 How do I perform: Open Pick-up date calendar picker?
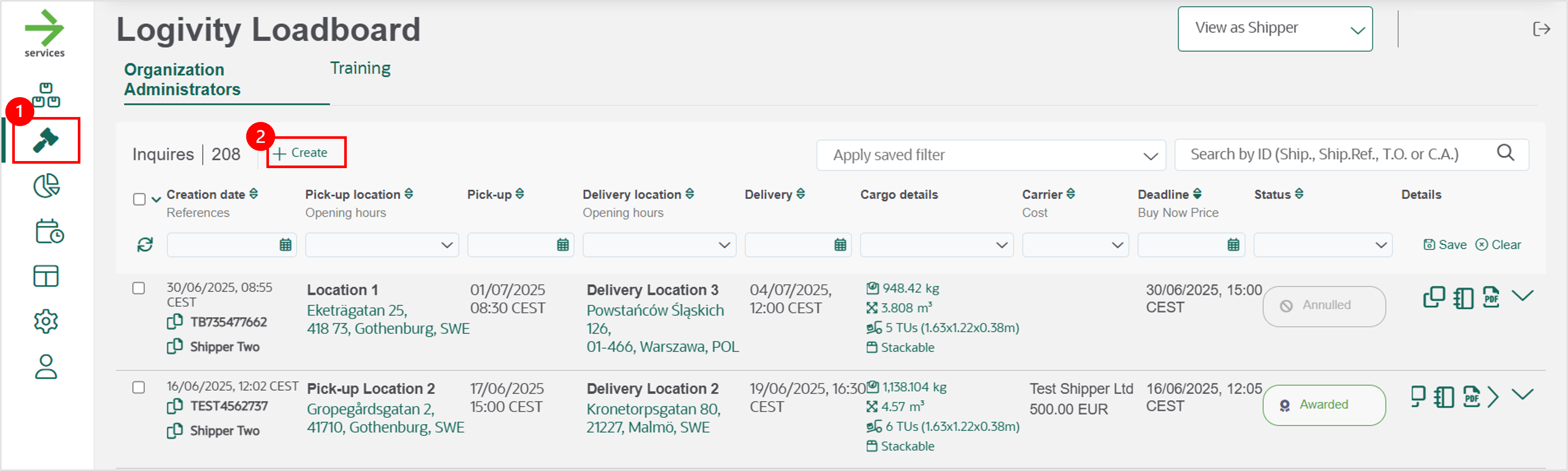point(562,245)
